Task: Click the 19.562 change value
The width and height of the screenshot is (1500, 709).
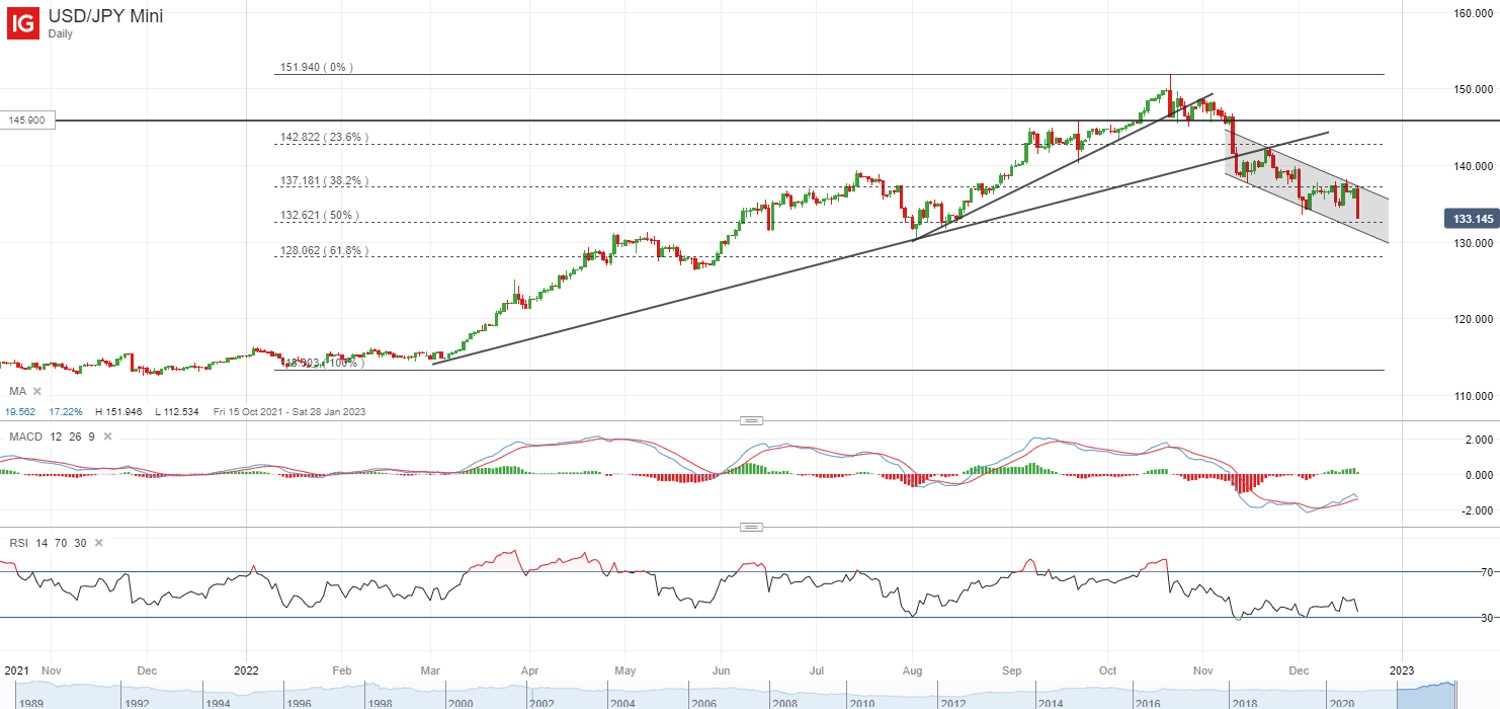Action: tap(22, 410)
